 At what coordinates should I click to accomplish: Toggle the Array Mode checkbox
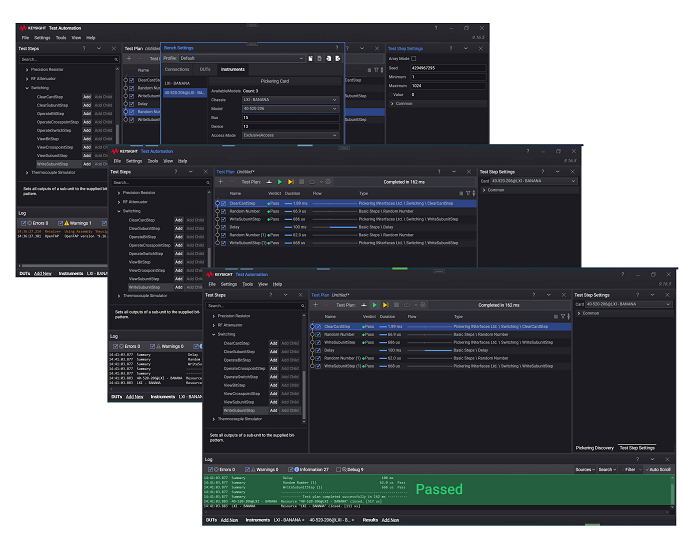tap(414, 58)
